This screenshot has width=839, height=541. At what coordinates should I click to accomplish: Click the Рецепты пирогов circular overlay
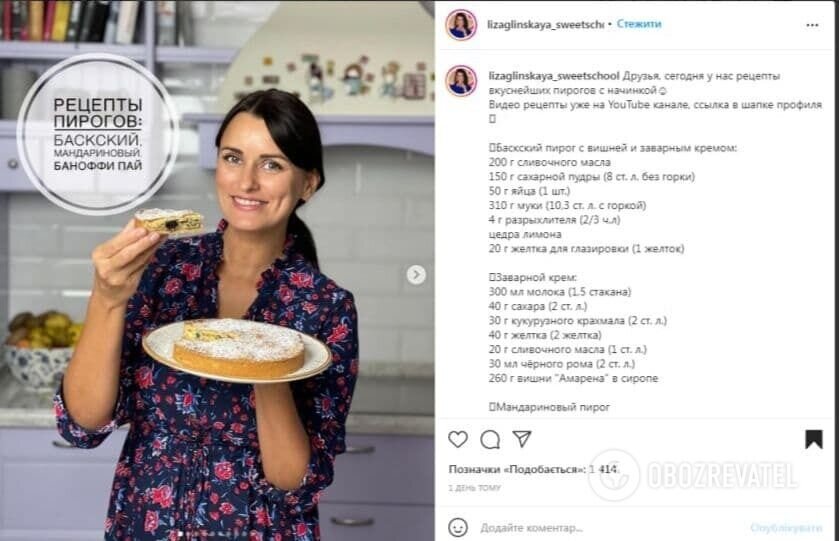(98, 134)
